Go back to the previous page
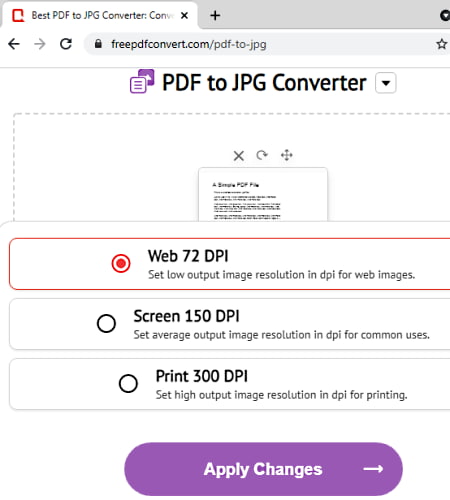This screenshot has height=500, width=450. pos(14,44)
